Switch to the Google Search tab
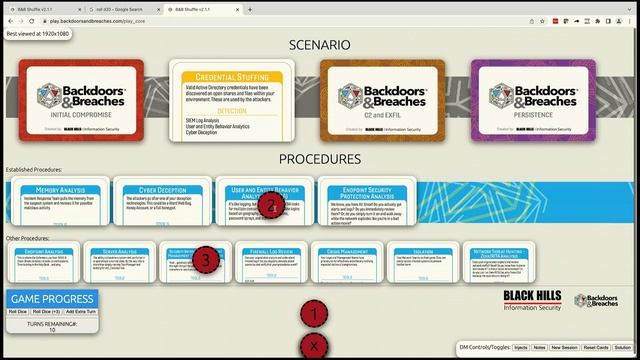This screenshot has width=640, height=360. click(124, 9)
